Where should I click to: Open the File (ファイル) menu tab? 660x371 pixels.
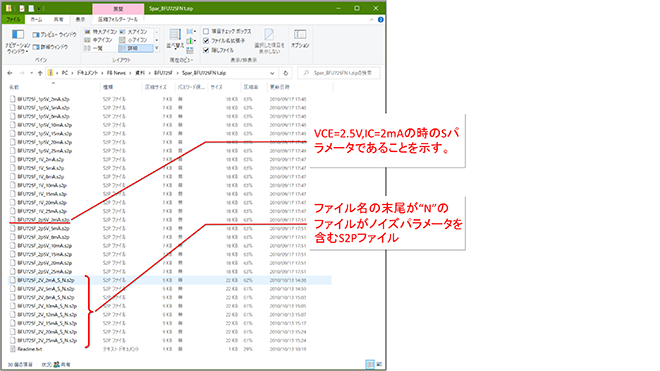point(13,19)
